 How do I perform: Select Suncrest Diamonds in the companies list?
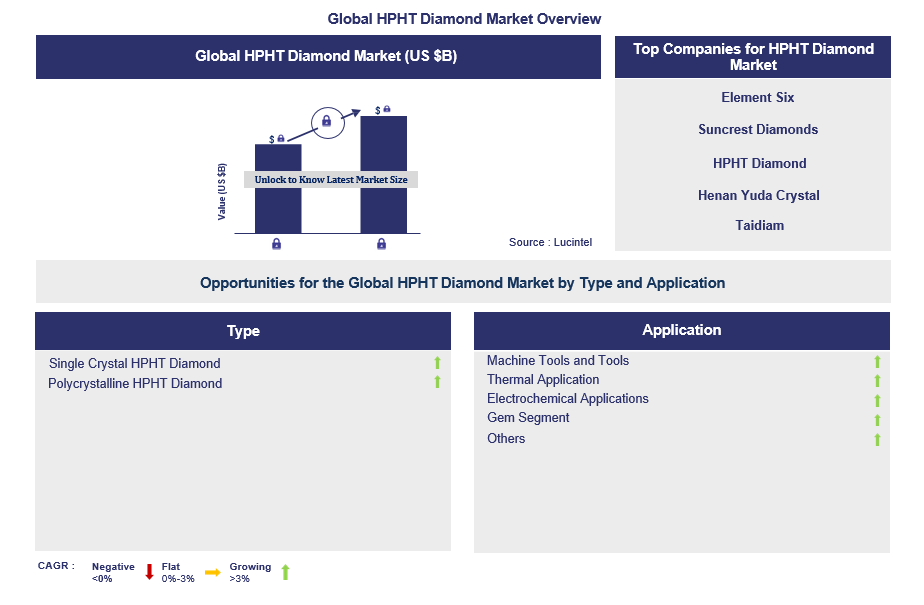coord(758,129)
